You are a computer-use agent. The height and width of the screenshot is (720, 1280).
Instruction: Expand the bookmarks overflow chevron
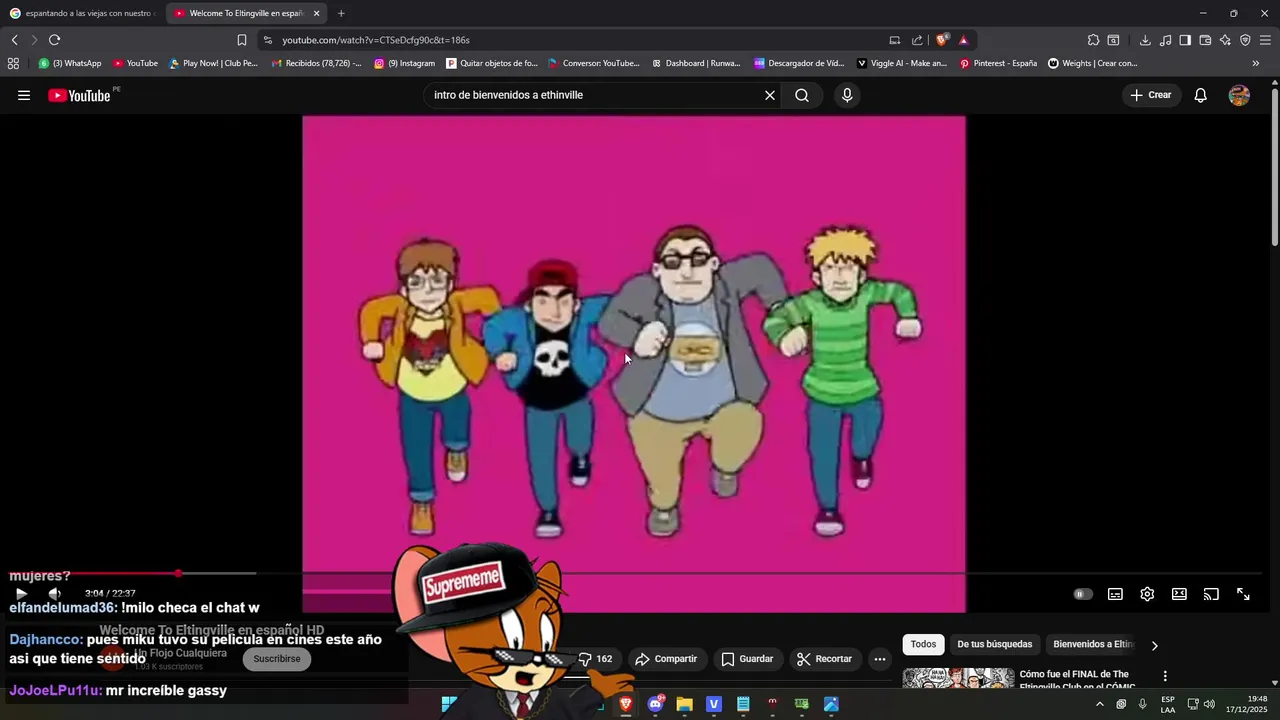(1256, 63)
